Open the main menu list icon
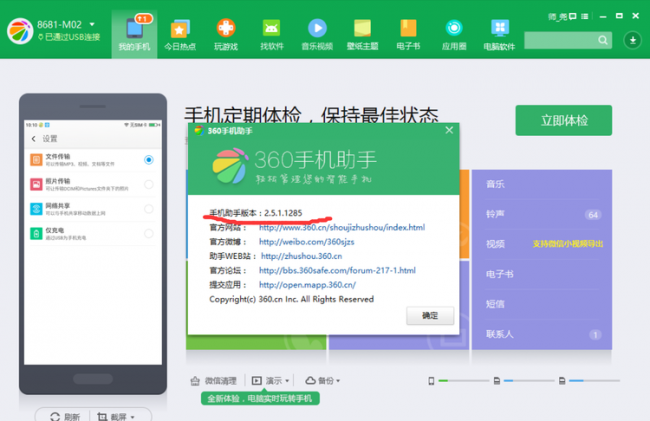Viewport: 650px width, 421px height. 585,17
